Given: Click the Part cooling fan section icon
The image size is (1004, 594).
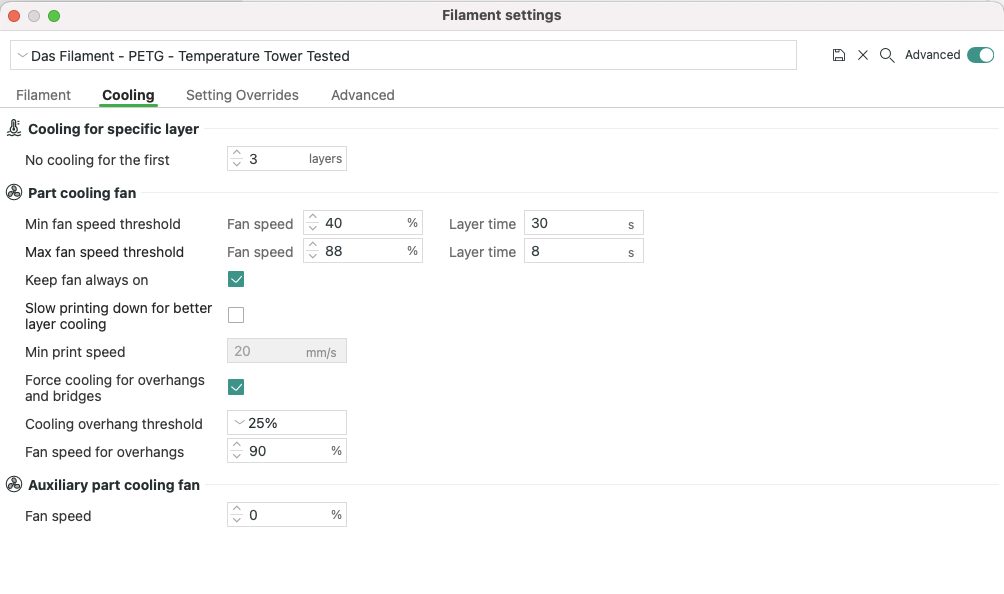Looking at the screenshot, I should pos(14,192).
